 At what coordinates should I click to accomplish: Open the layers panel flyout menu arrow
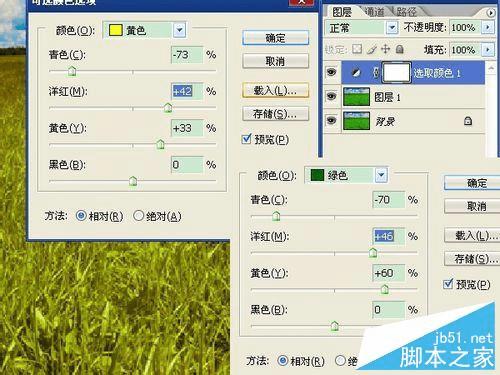point(491,13)
